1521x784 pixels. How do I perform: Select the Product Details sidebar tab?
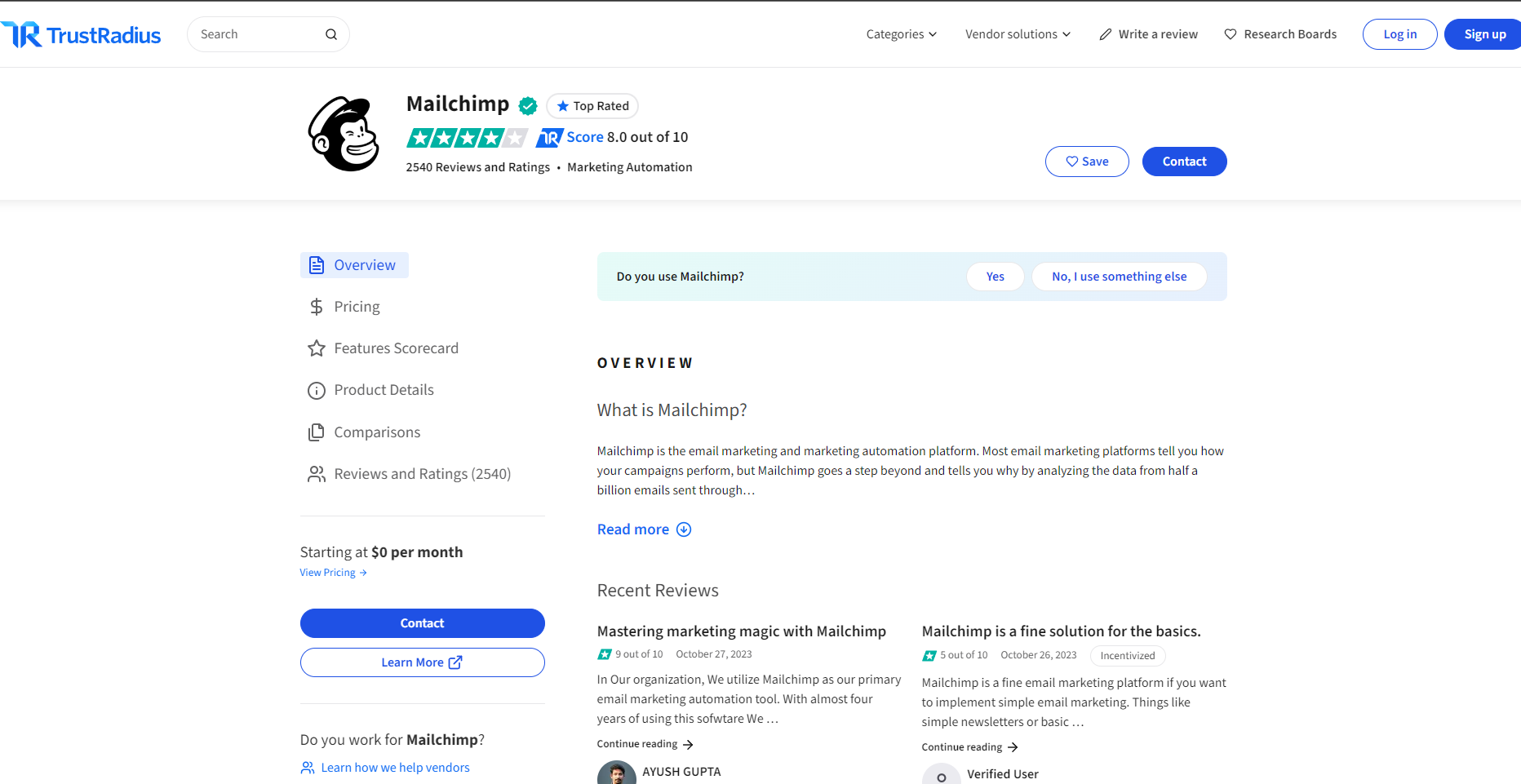pos(370,390)
